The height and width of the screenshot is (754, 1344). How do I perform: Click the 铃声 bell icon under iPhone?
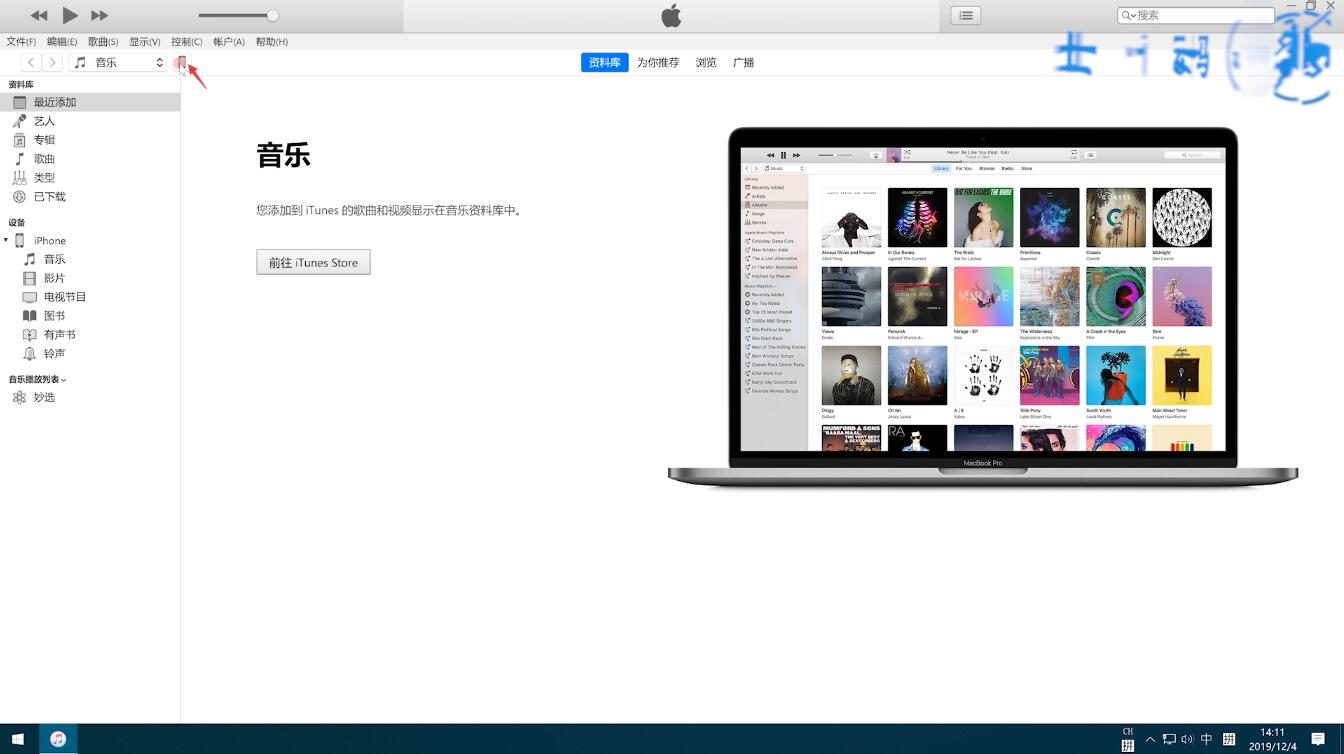[x=29, y=354]
